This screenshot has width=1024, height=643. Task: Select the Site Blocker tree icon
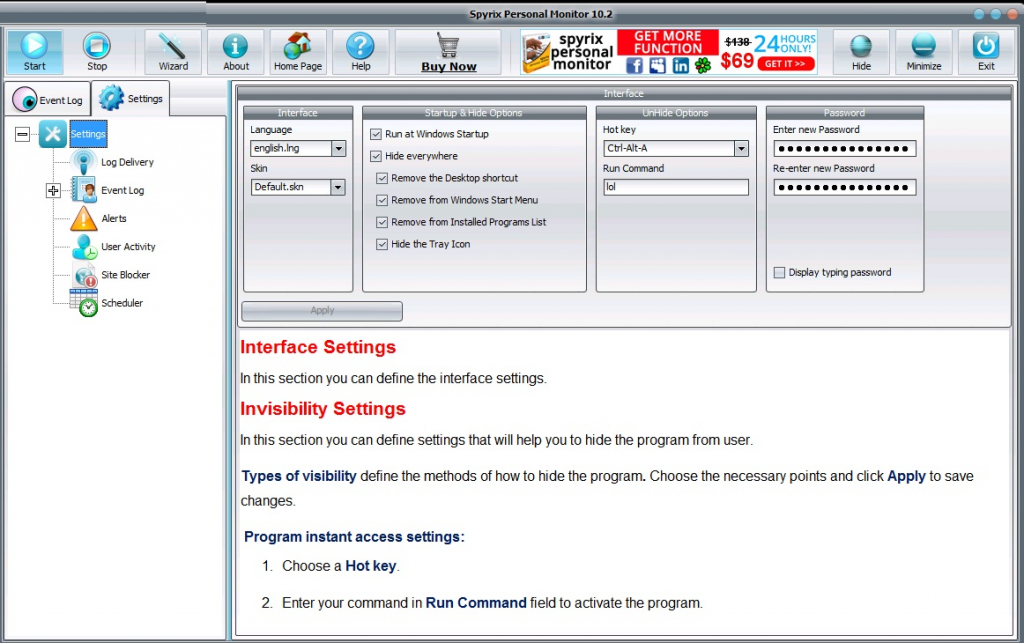[x=86, y=275]
